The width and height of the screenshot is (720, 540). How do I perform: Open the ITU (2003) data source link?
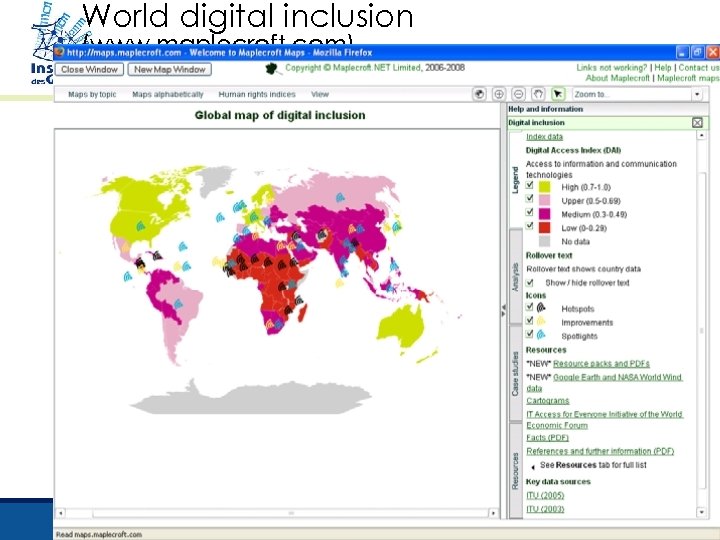545,509
